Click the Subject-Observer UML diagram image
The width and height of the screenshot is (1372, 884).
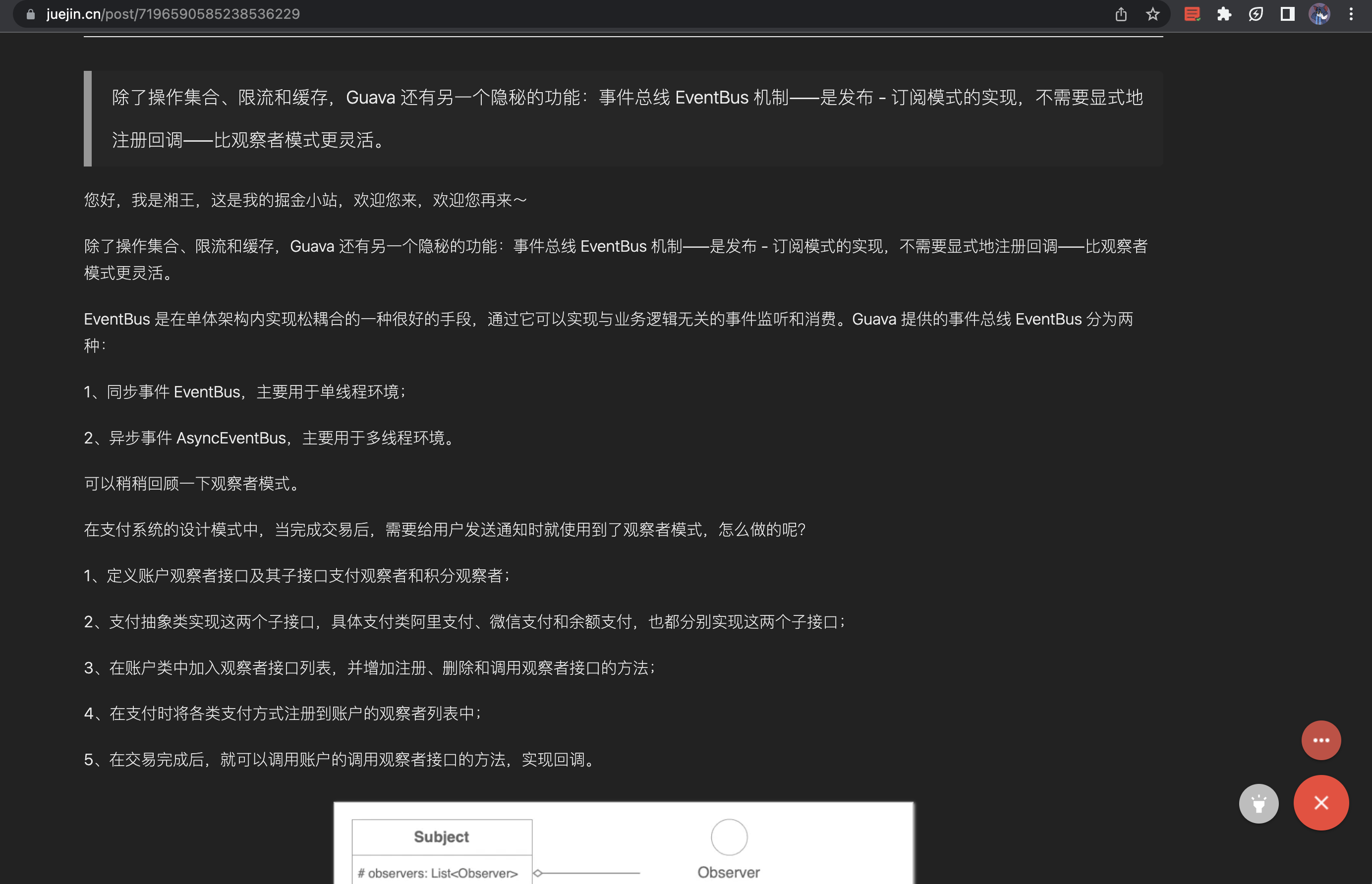point(626,844)
